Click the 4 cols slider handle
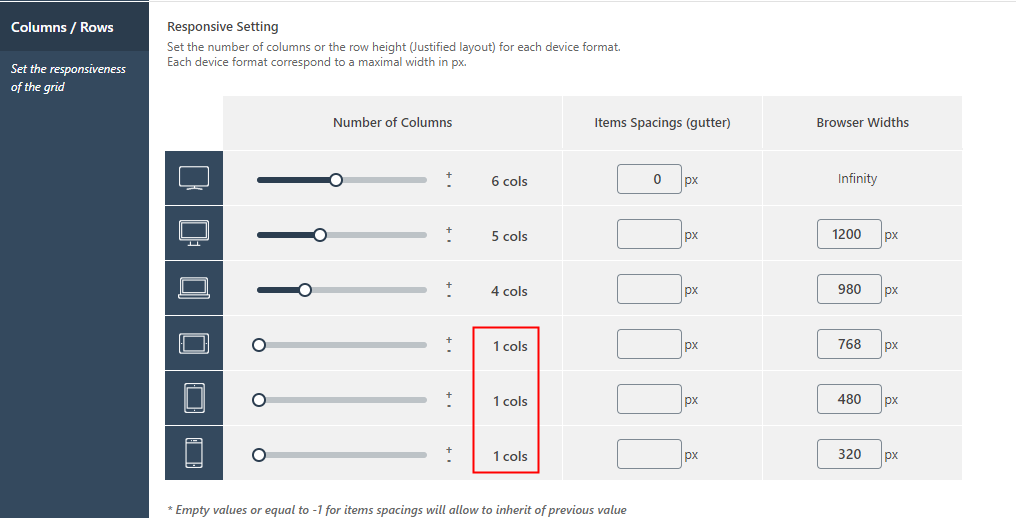The height and width of the screenshot is (518, 1016). coord(305,290)
